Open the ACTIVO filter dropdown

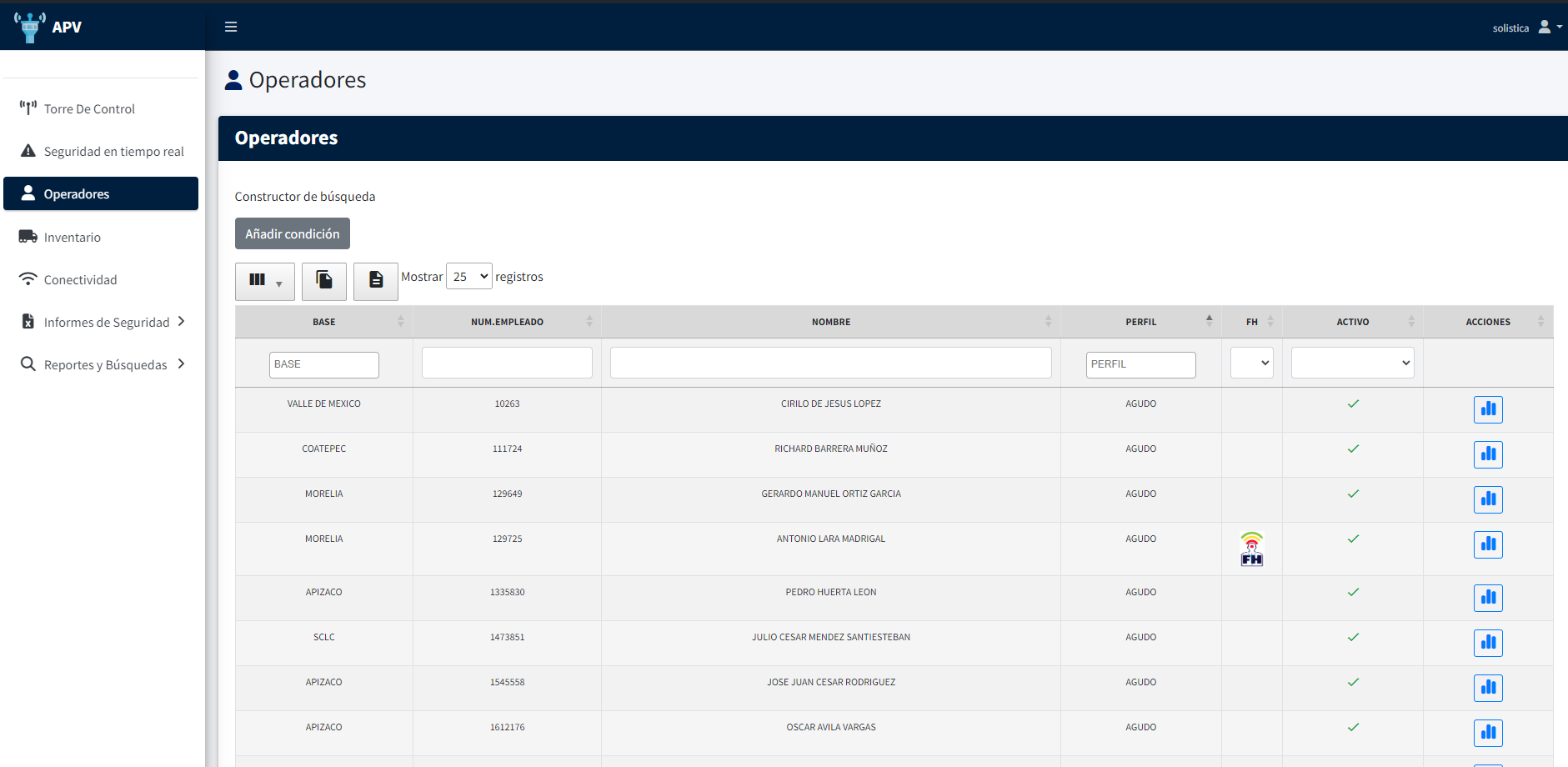pos(1353,363)
